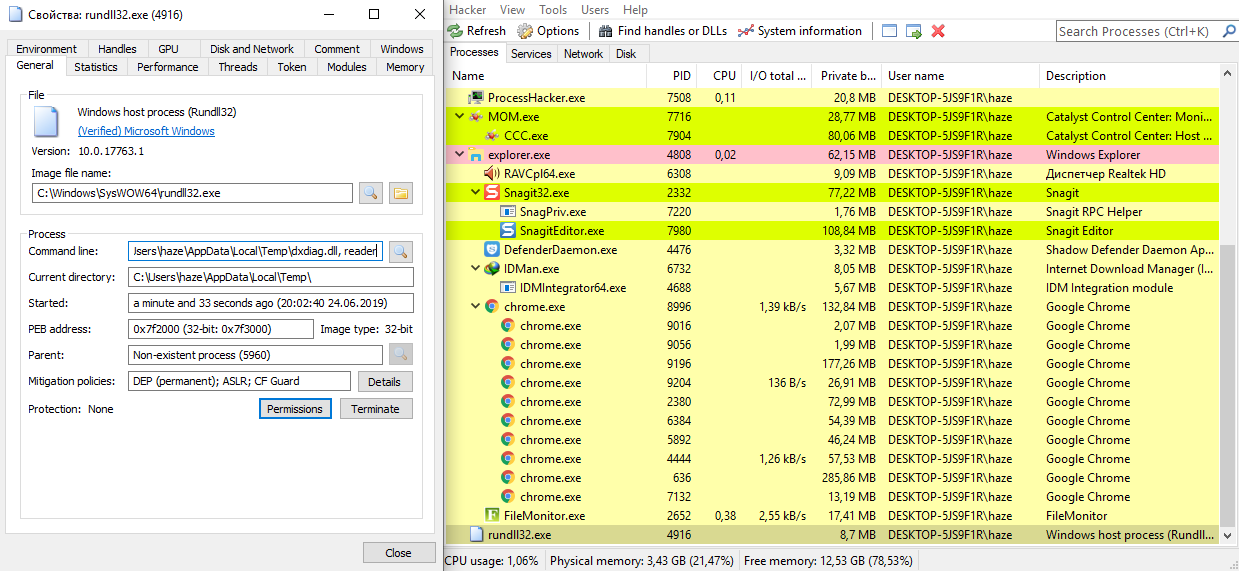1239x571 pixels.
Task: Collapse the Snagit32.exe tree node
Action: pyautogui.click(x=476, y=193)
